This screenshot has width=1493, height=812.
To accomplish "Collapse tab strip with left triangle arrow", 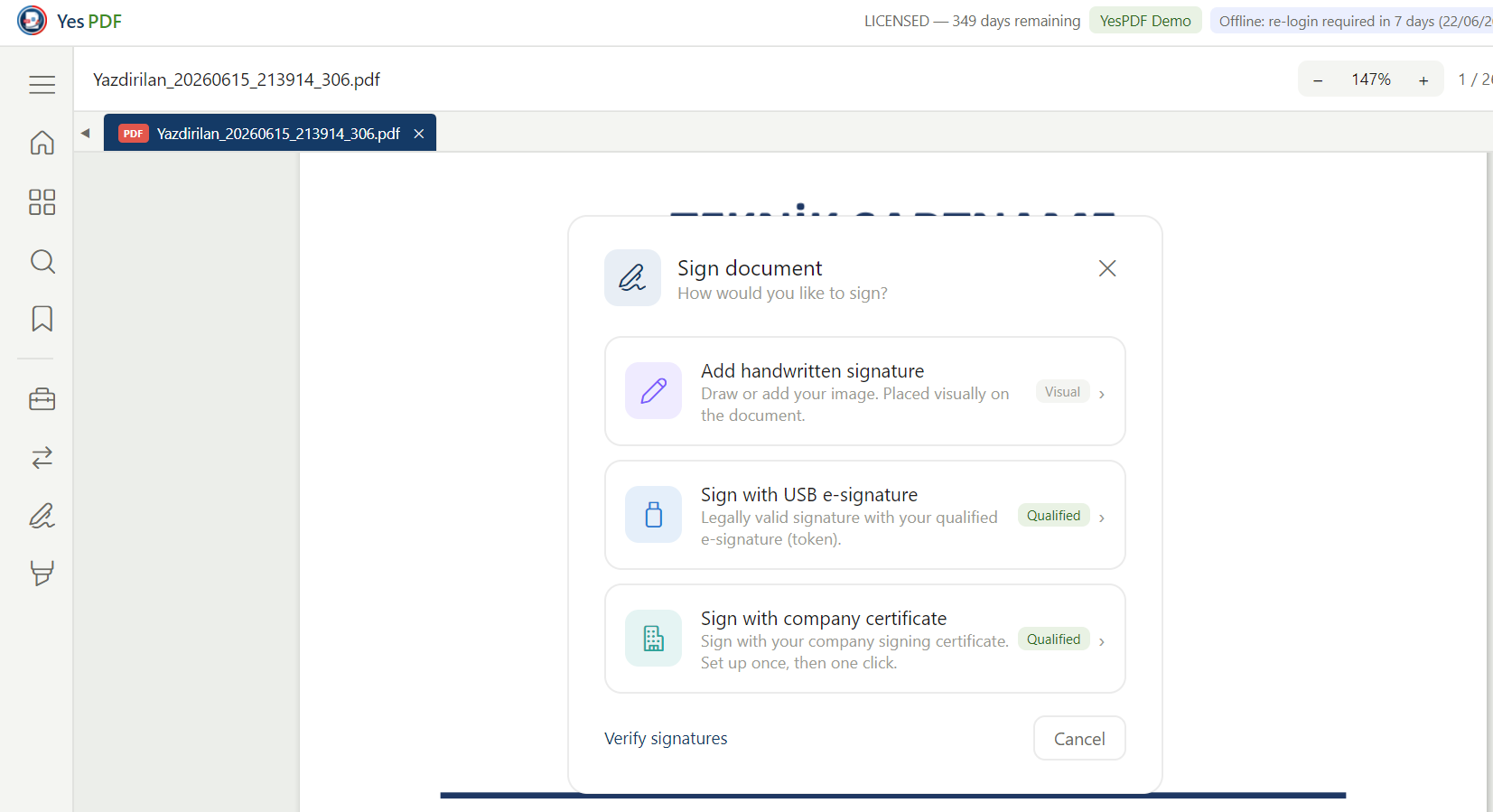I will (x=86, y=133).
